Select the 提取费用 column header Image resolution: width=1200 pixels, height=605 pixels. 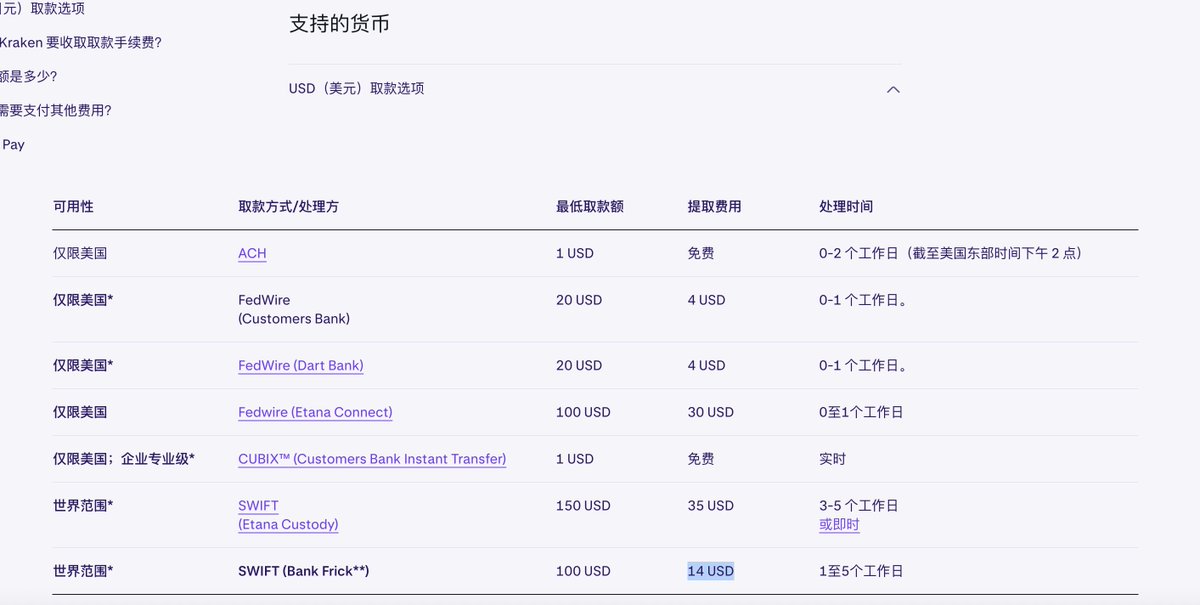click(714, 206)
